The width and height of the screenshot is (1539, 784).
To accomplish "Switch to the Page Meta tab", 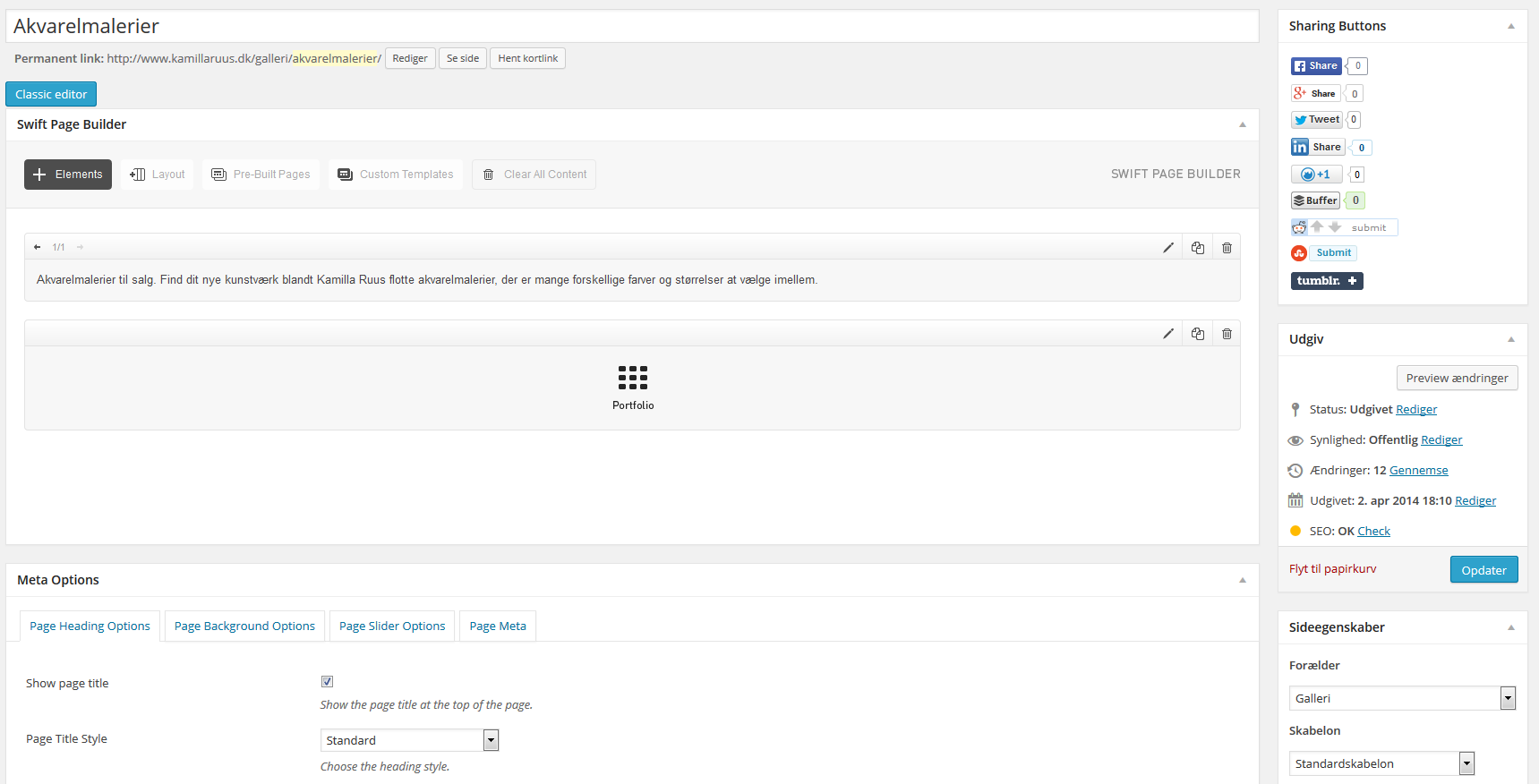I will (498, 626).
